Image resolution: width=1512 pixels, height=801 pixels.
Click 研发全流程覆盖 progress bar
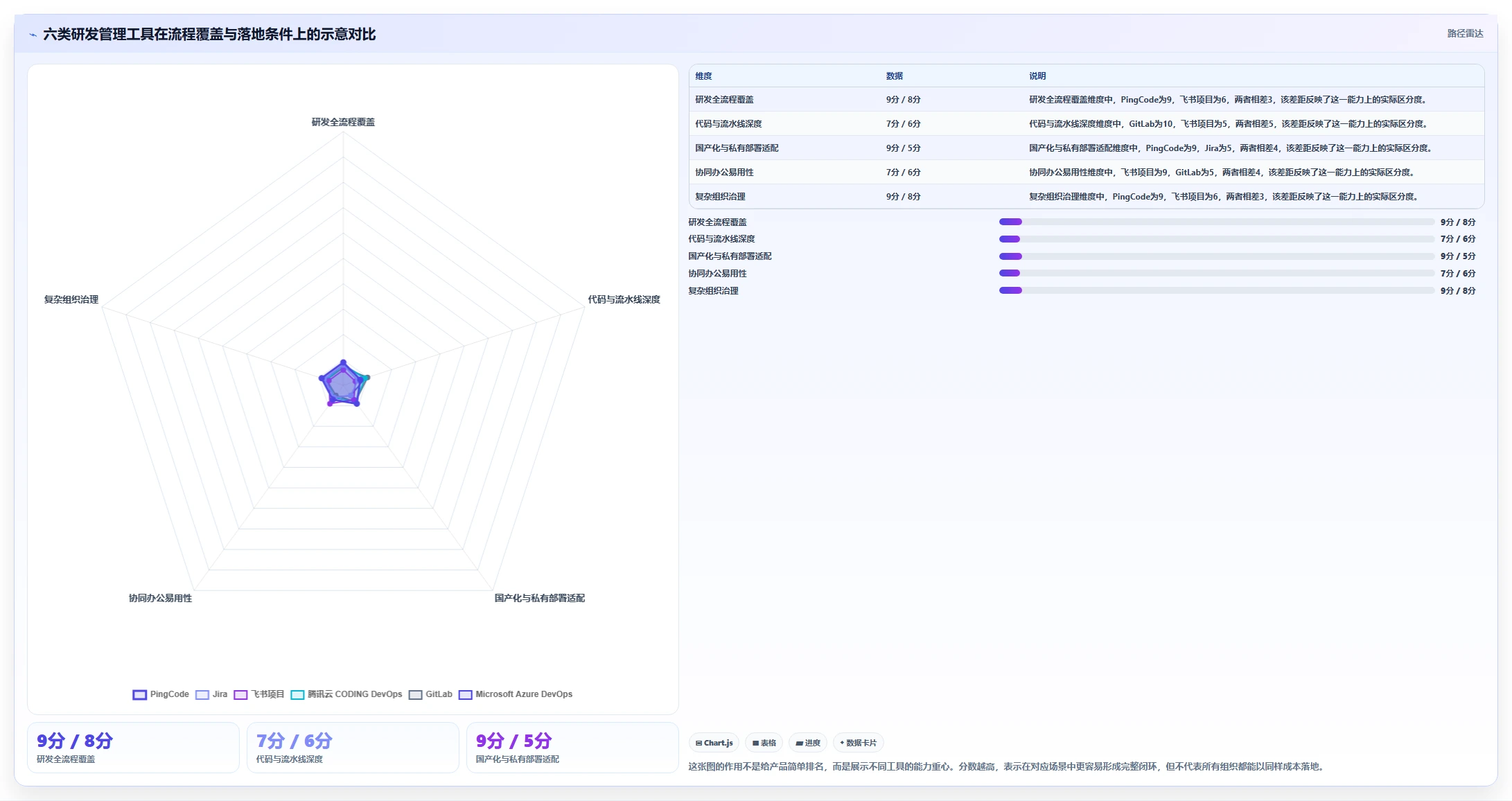[x=1216, y=222]
